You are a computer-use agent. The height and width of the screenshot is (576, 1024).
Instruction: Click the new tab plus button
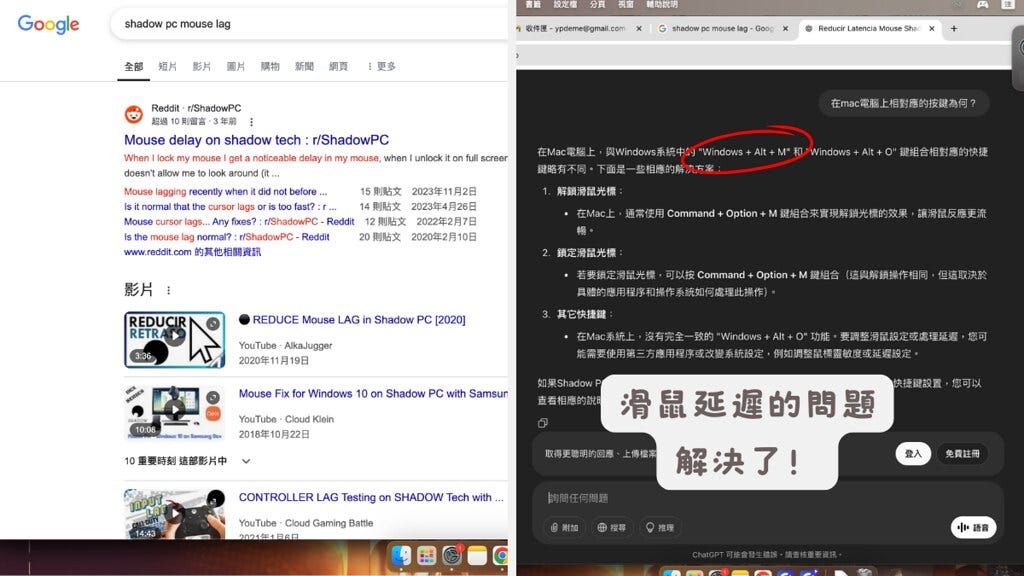(953, 29)
